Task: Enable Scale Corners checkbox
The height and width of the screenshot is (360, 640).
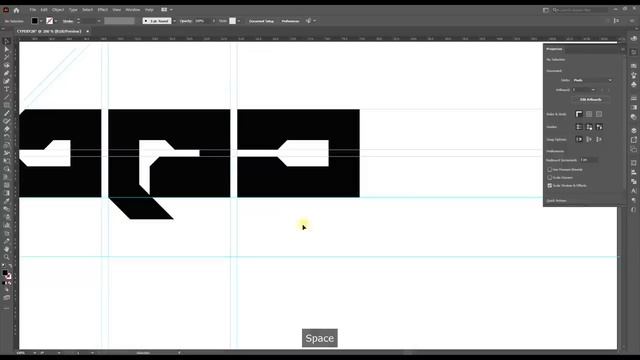Action: pyautogui.click(x=549, y=178)
